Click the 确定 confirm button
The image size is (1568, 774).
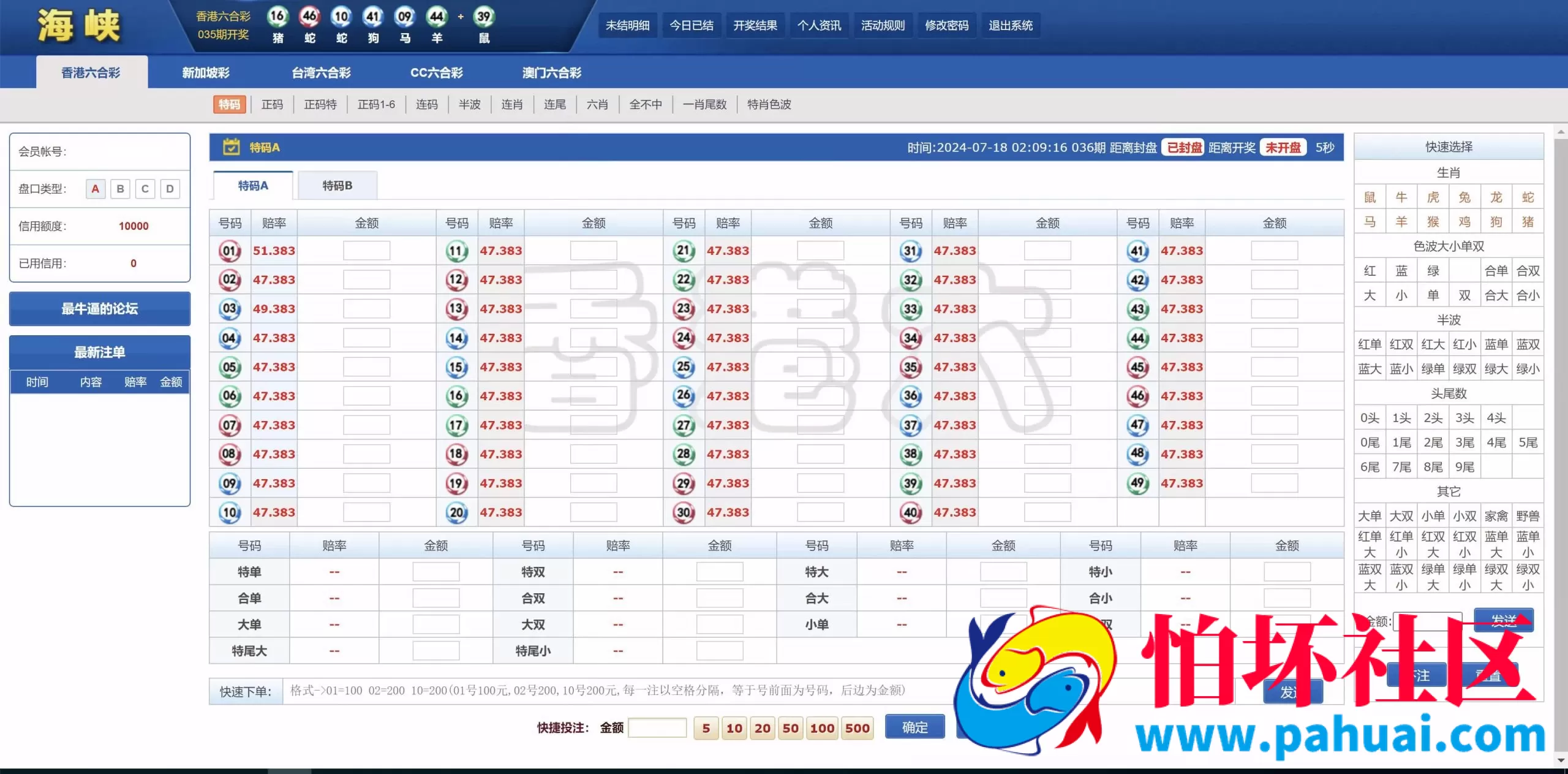[x=914, y=727]
